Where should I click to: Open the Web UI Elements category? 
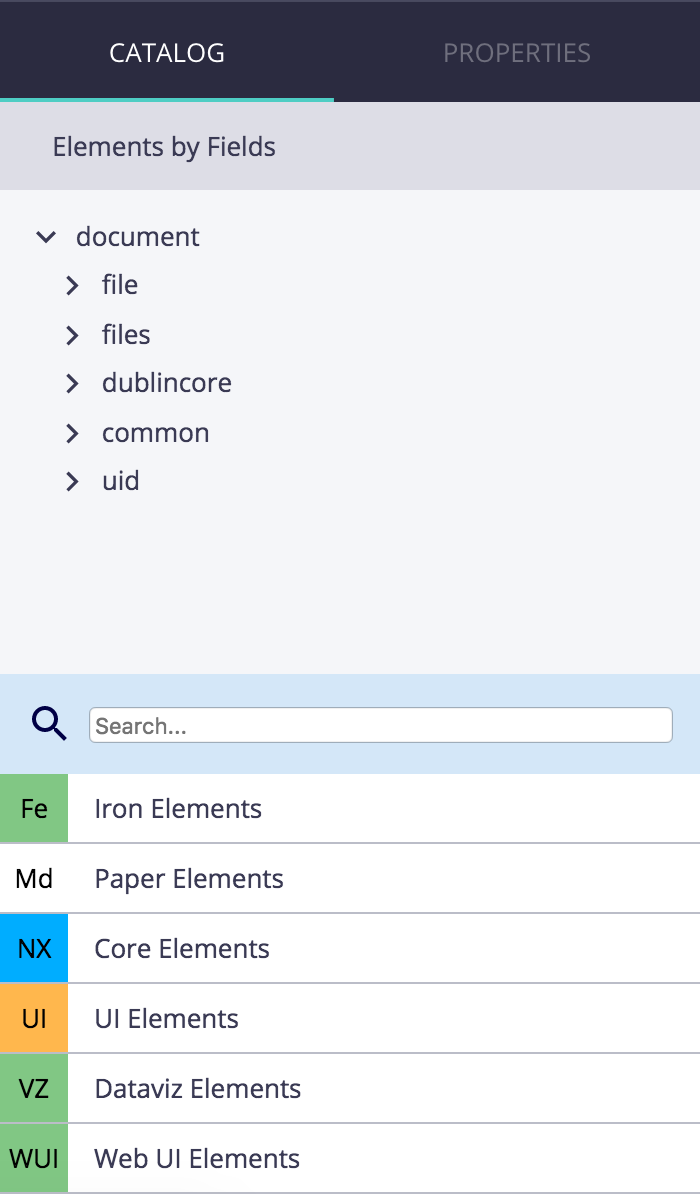tap(350, 1158)
